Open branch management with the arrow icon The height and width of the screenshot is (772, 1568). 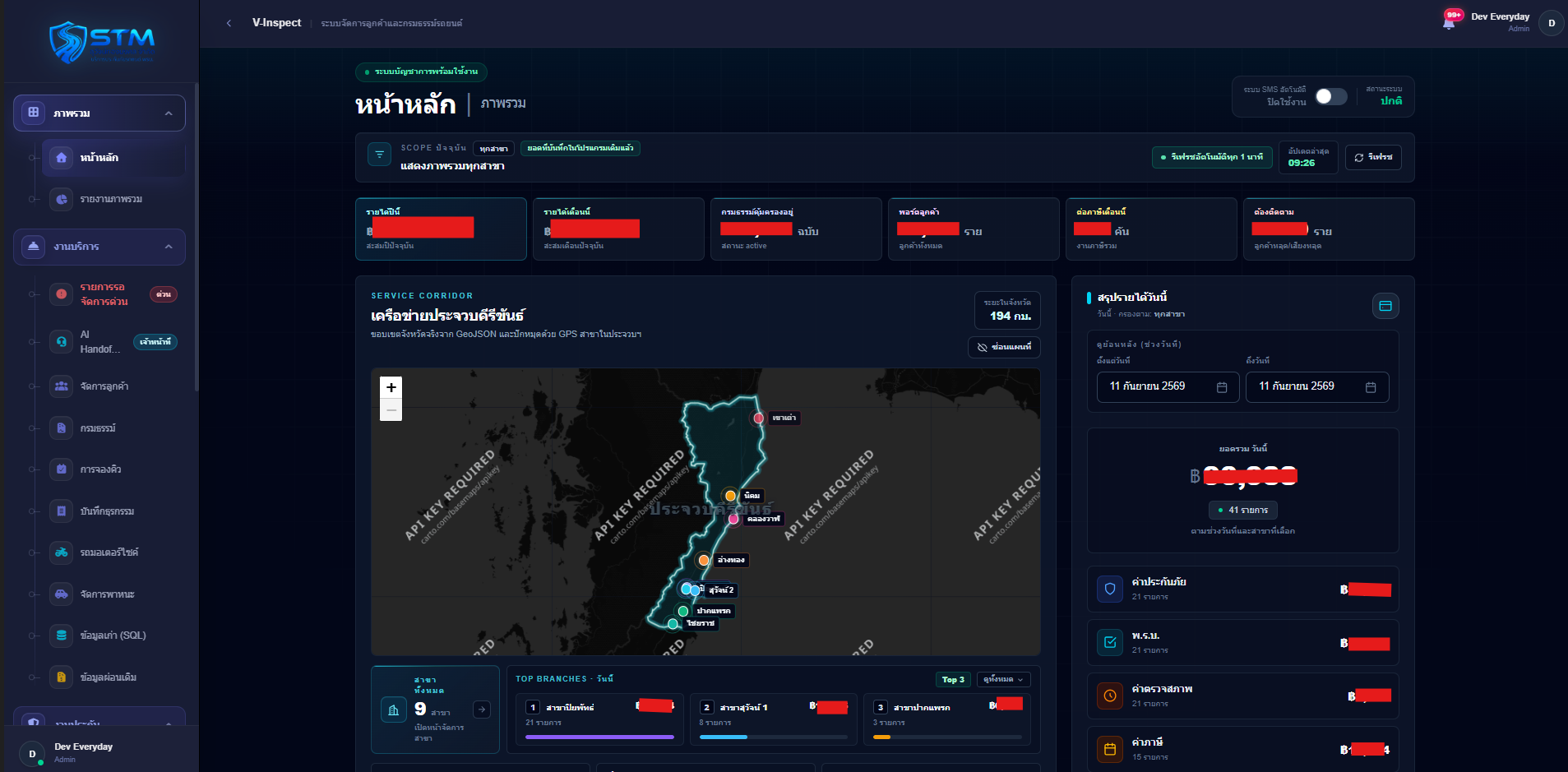[482, 710]
